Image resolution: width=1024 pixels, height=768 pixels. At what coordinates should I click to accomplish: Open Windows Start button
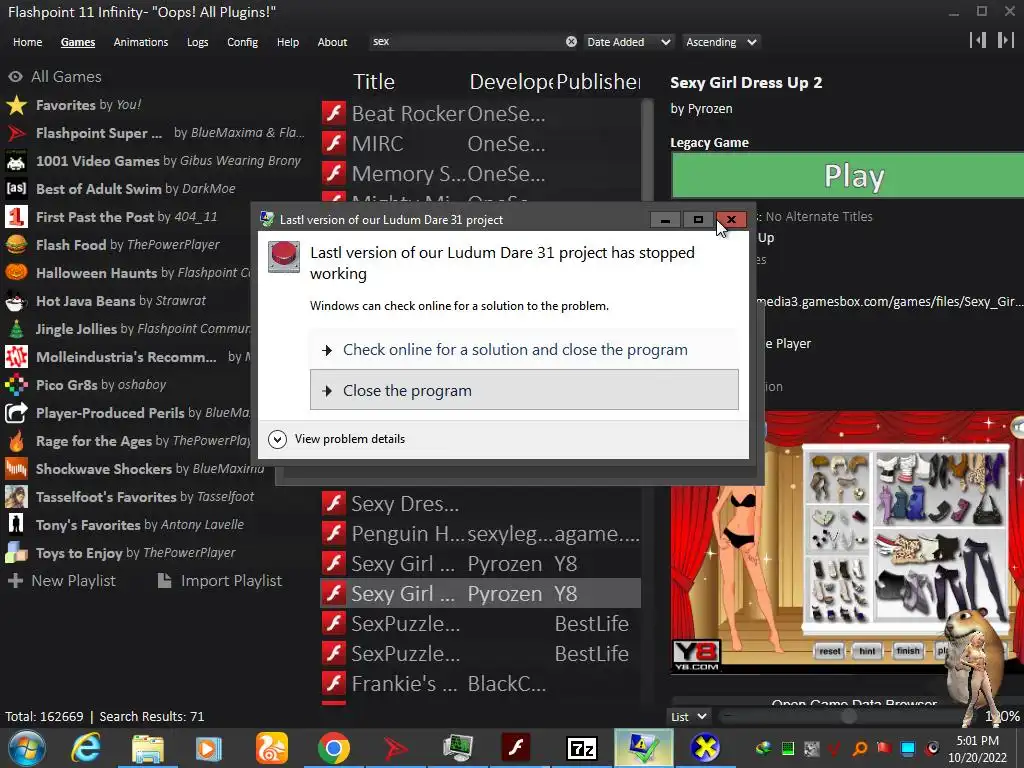coord(26,748)
